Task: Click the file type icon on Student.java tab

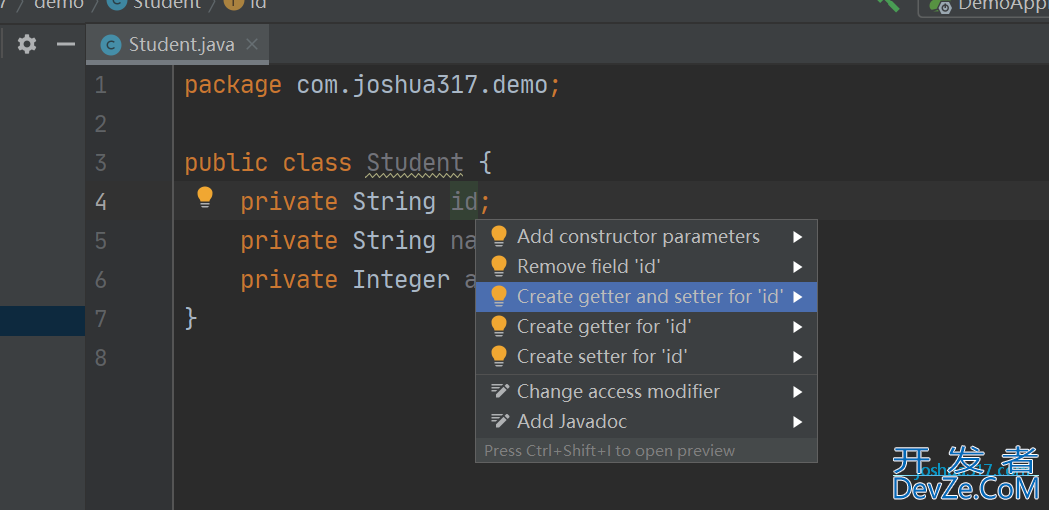Action: tap(110, 45)
